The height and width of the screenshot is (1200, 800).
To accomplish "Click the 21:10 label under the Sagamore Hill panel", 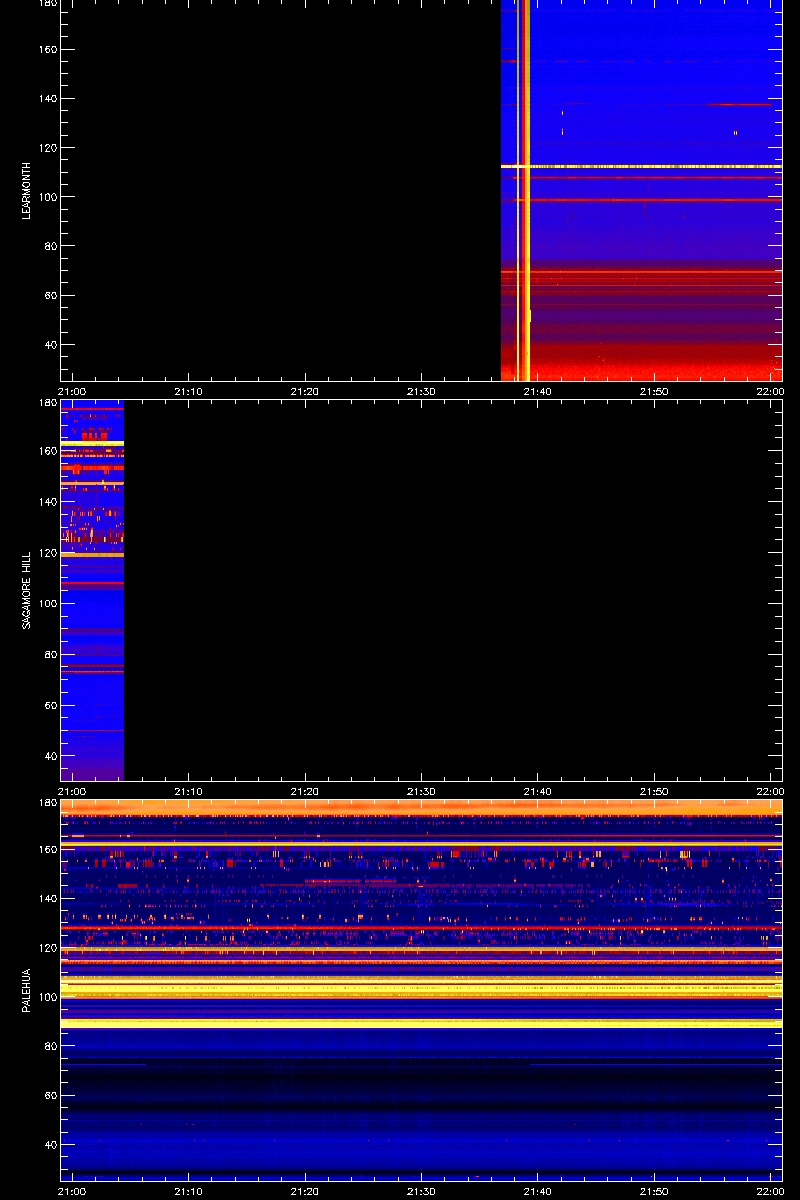I will click(x=188, y=791).
